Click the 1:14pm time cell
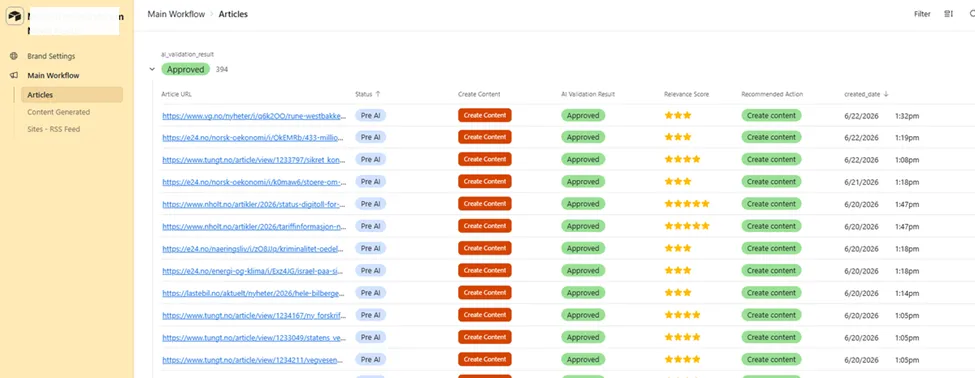Screen dimensions: 975x378 click(x=907, y=293)
